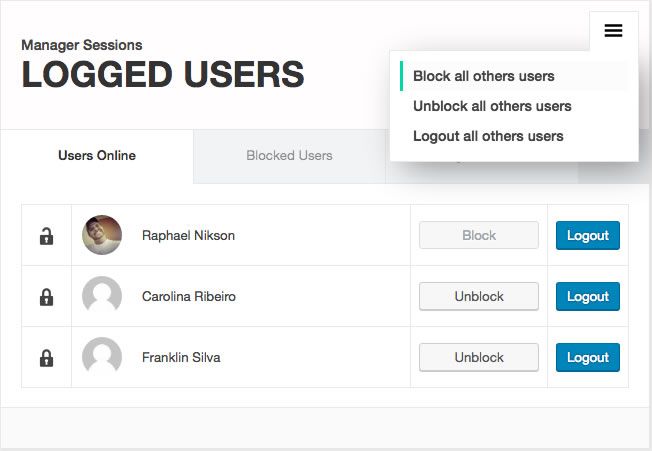Switch to the Users Online tab
Viewport: 652px width, 451px height.
click(97, 156)
